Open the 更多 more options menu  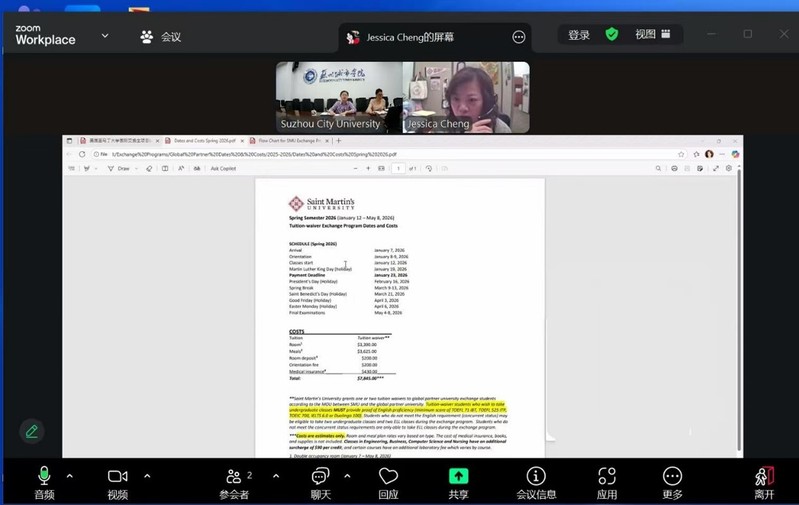click(672, 480)
